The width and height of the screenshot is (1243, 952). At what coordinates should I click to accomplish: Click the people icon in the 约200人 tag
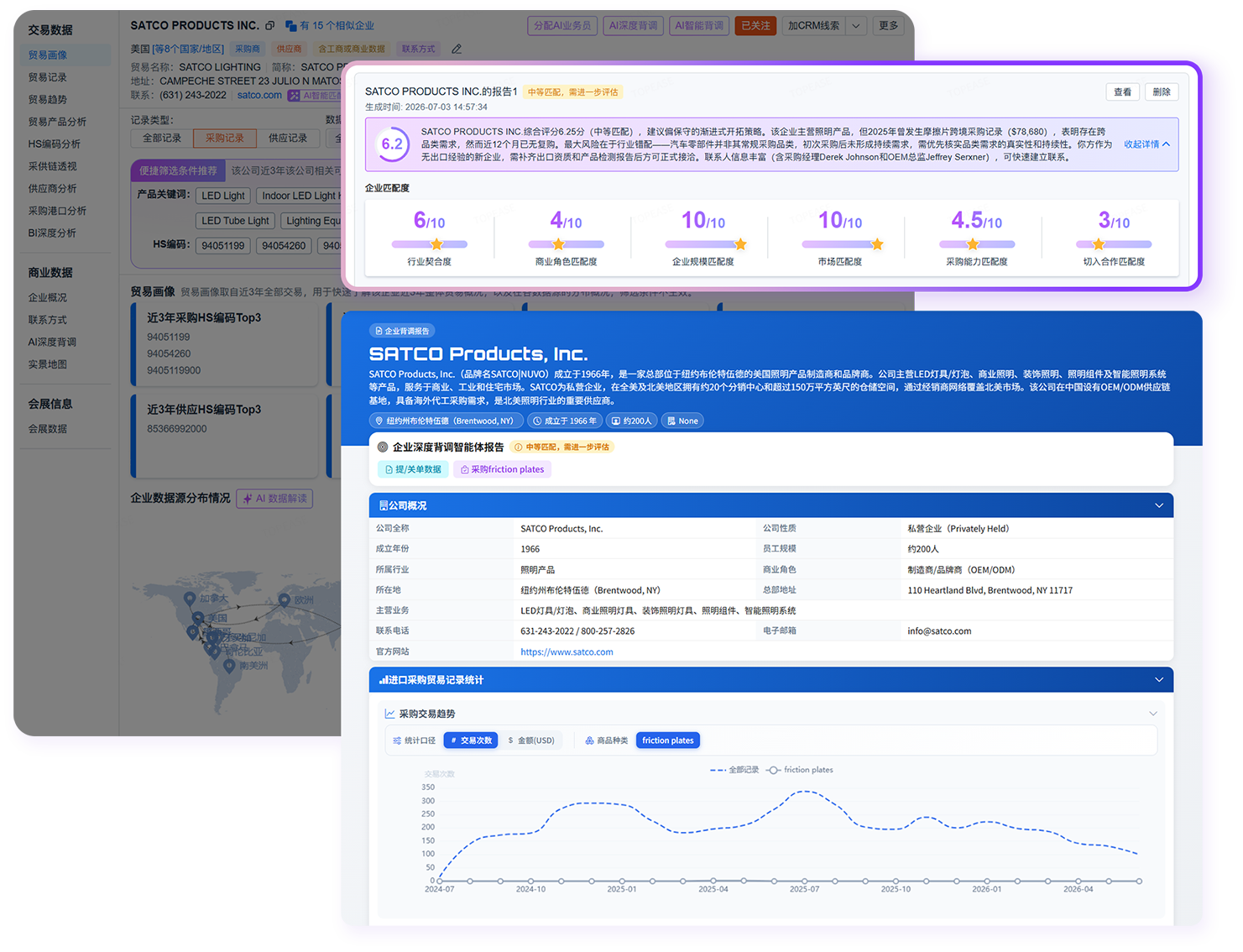click(616, 421)
